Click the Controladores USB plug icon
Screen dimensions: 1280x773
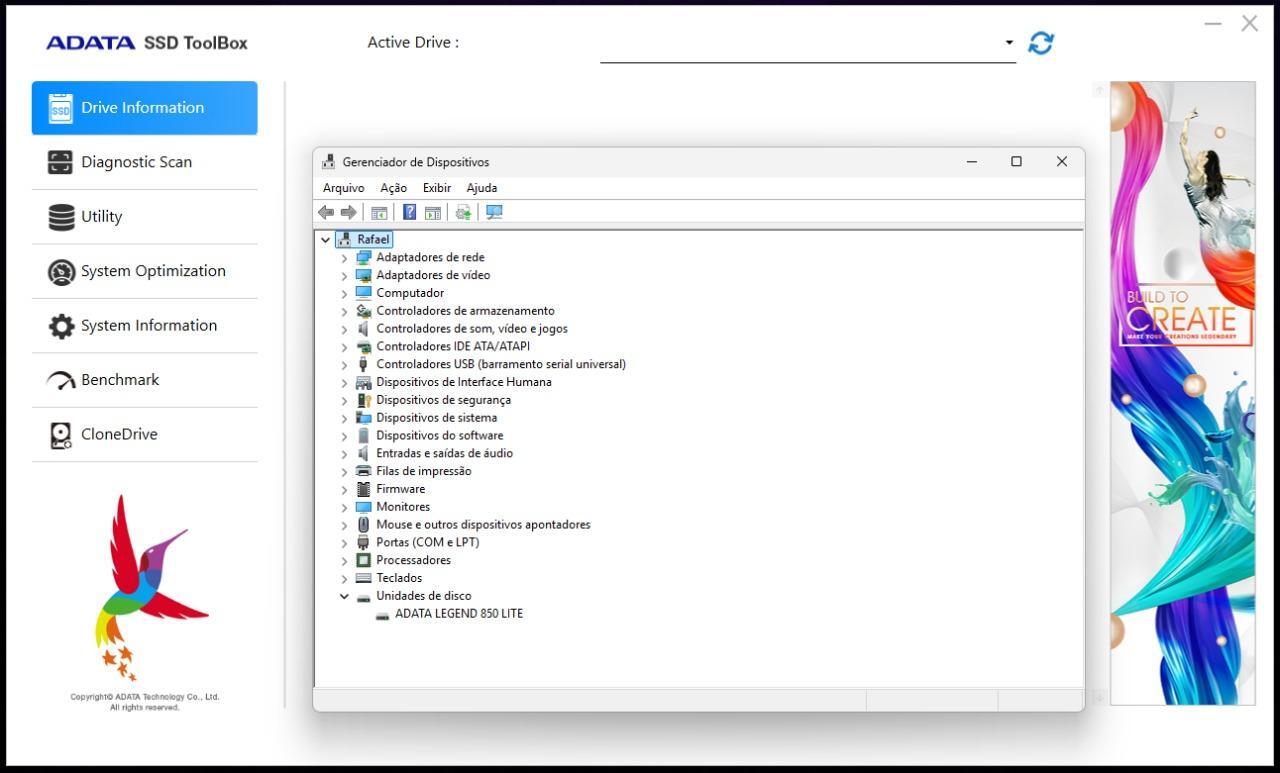[x=363, y=365]
